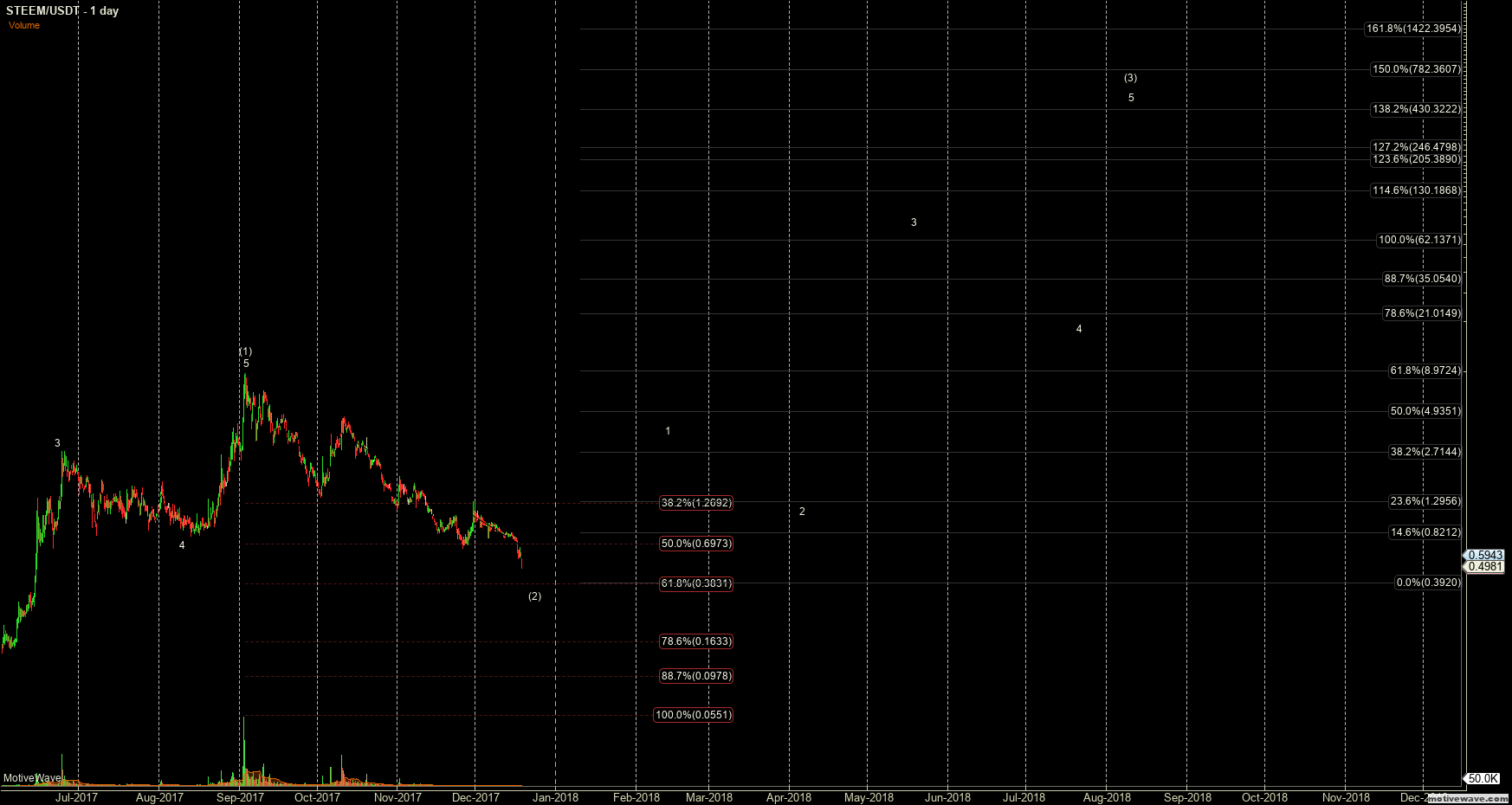Click the Nov-2018 time axis label

1345,797
